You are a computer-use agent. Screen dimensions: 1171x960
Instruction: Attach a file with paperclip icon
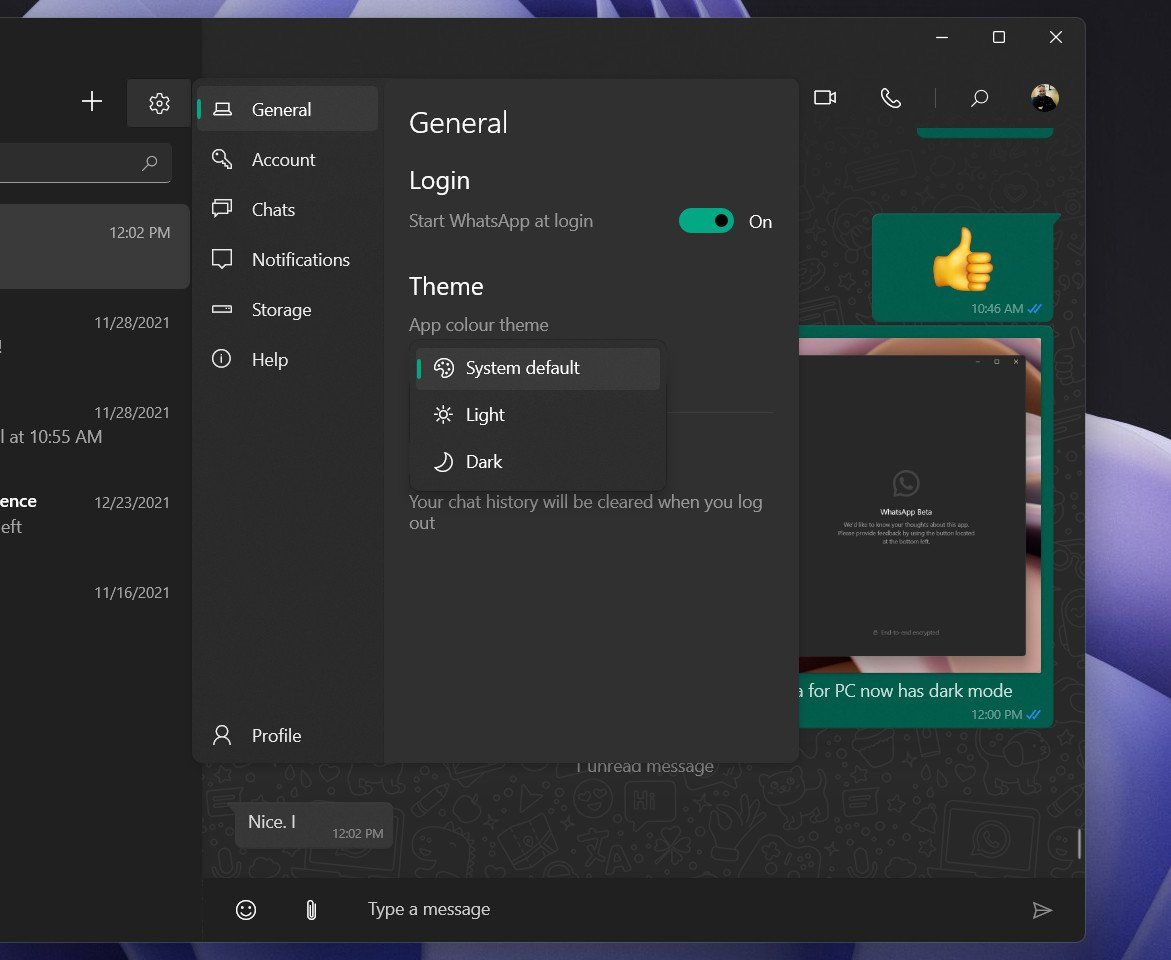click(311, 909)
